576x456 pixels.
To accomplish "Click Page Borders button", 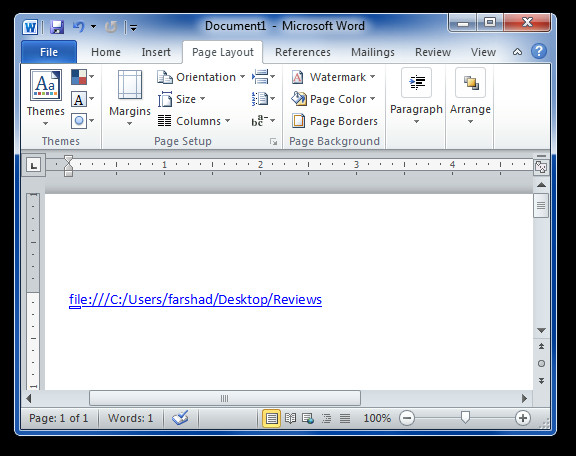I will 335,121.
